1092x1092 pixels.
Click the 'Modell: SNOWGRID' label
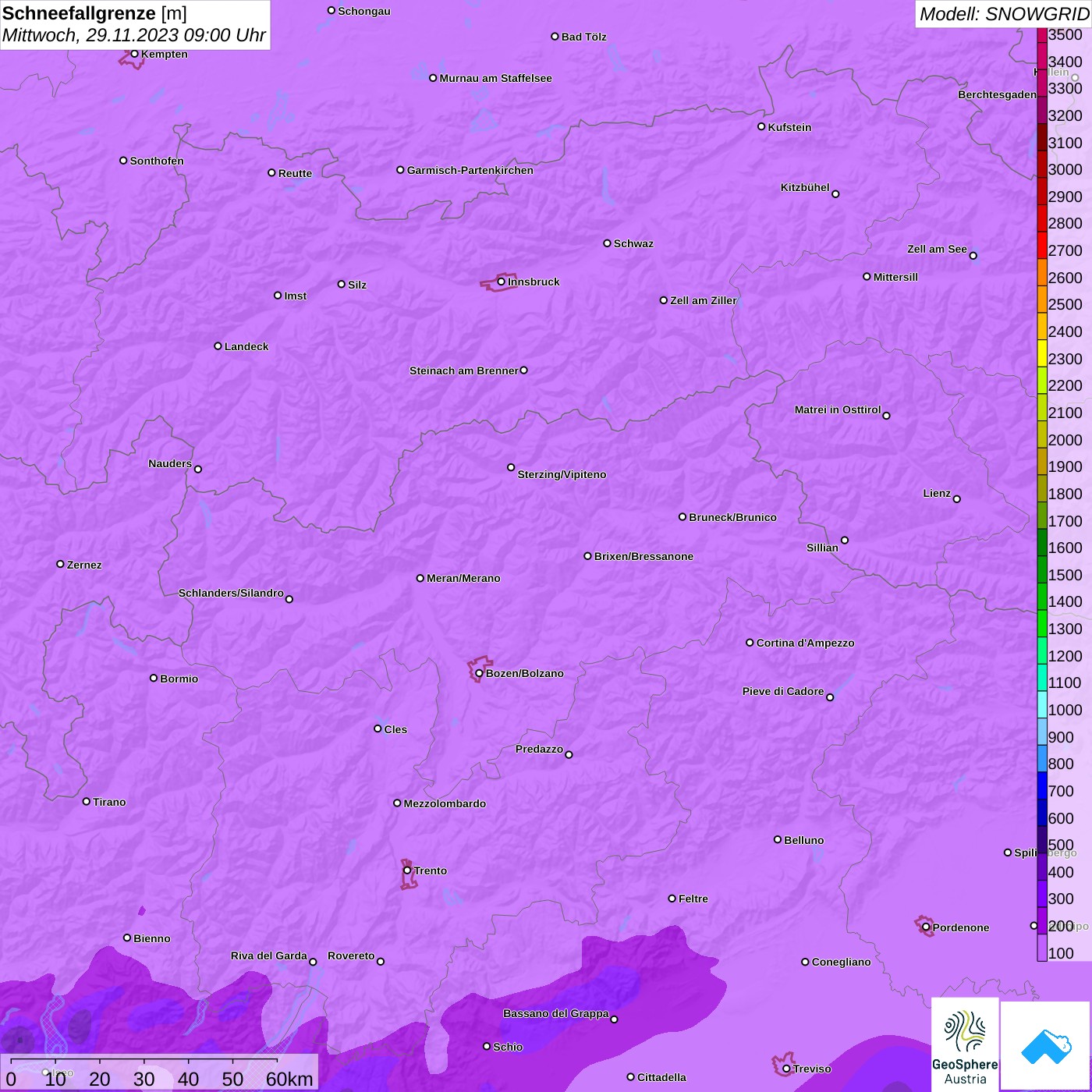pos(1004,14)
